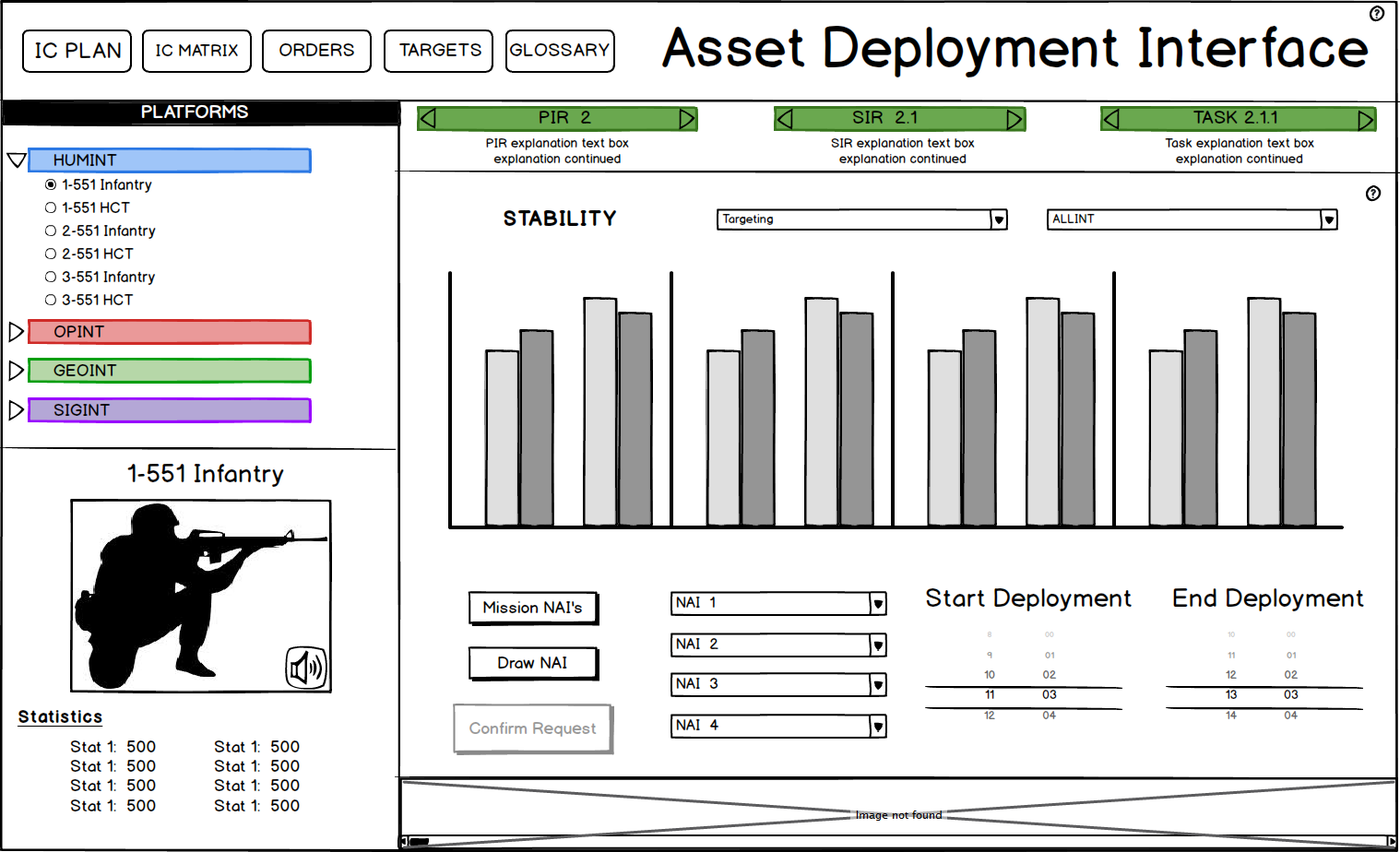Viewport: 1400px width, 852px height.
Task: Collapse the HUMINT platform group
Action: point(15,160)
